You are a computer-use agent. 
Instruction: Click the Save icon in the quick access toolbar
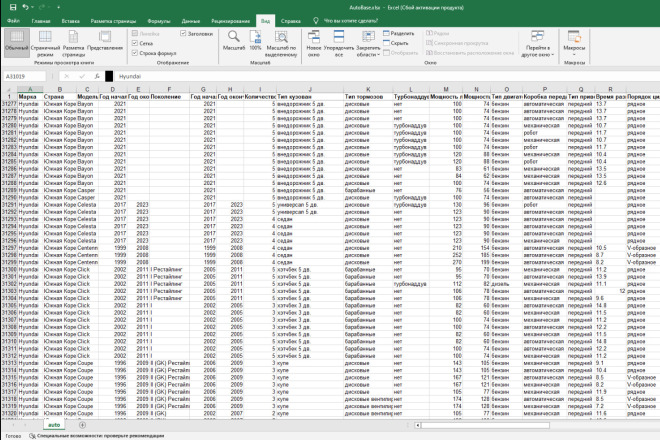tap(13, 7)
